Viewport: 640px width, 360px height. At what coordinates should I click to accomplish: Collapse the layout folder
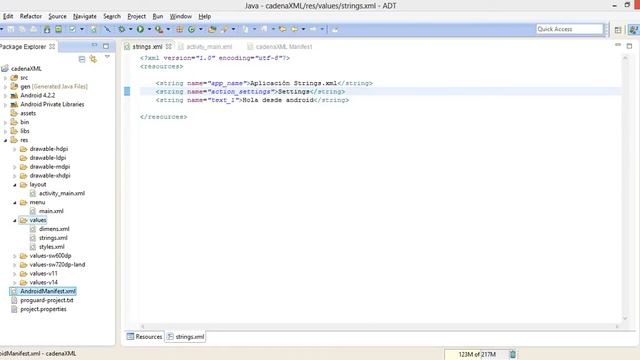pyautogui.click(x=15, y=184)
